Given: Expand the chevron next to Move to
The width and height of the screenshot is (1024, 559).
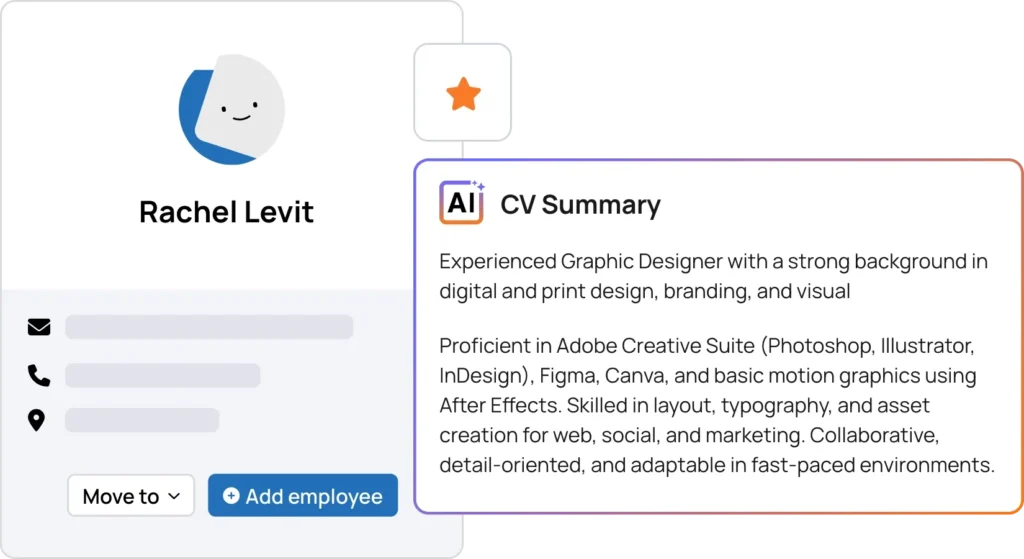Looking at the screenshot, I should 174,496.
